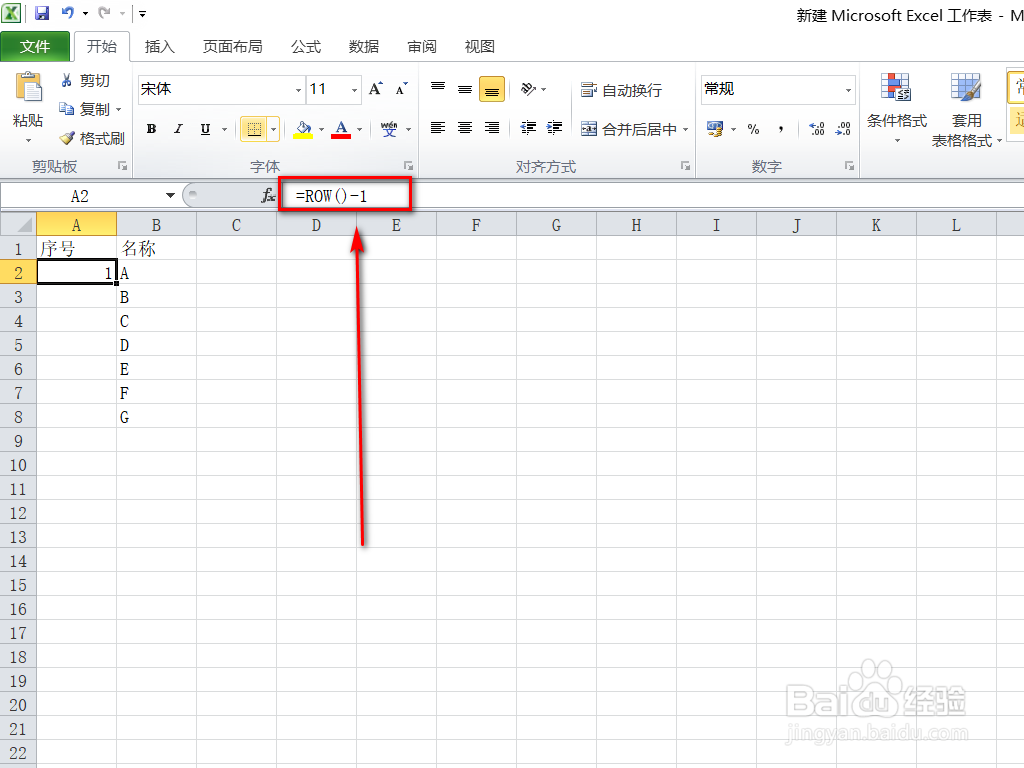Click the red font color A
The image size is (1024, 768).
(x=341, y=129)
